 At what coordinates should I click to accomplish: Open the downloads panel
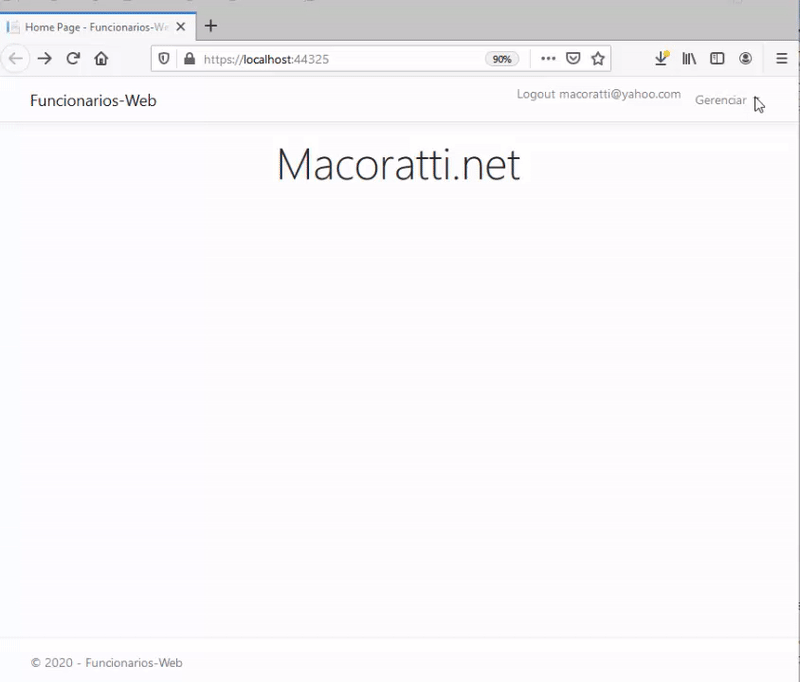[661, 59]
